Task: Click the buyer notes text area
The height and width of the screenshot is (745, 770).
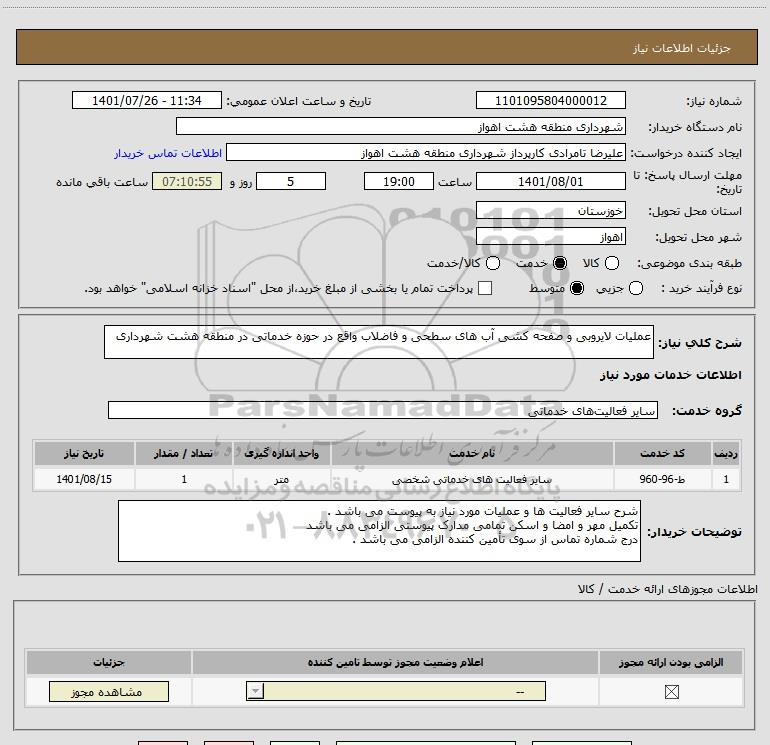Action: 379,531
